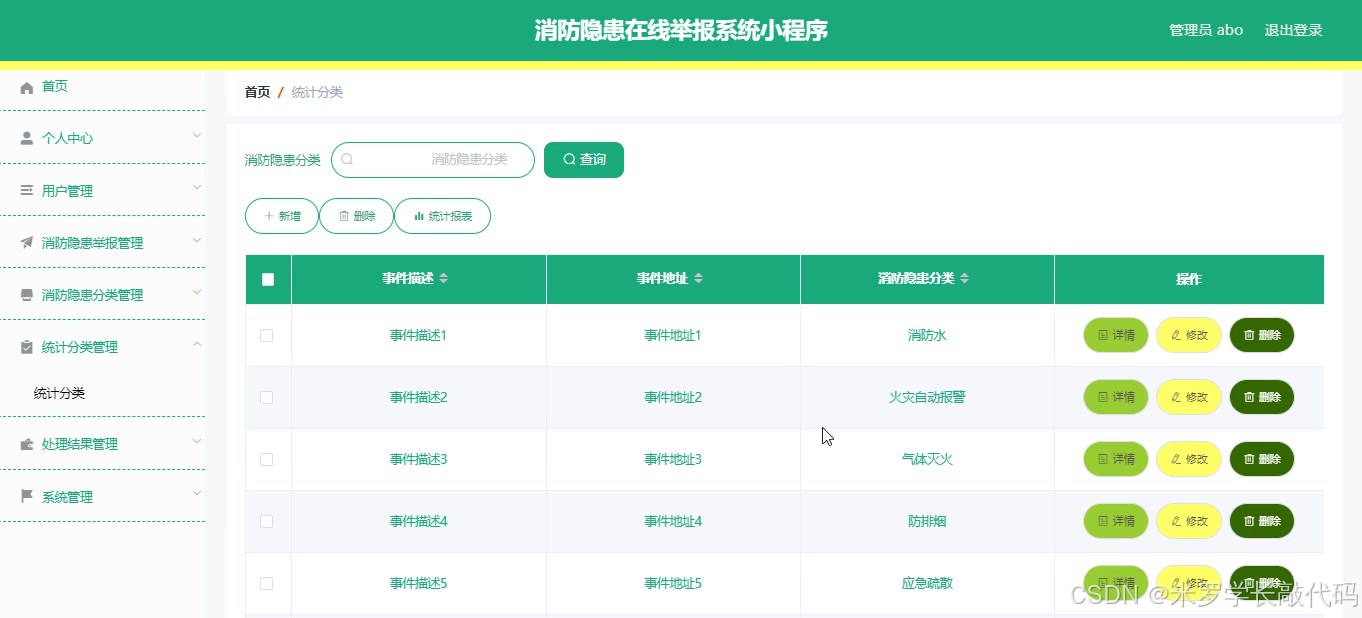Click inside the 消防隐患分类 search input
This screenshot has height=618, width=1362.
click(x=440, y=159)
